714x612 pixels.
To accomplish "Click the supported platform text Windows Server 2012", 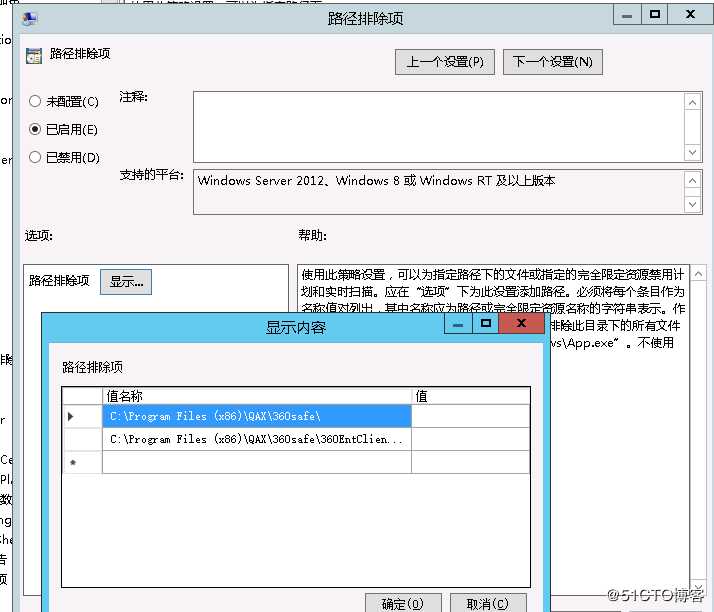I will (376, 181).
